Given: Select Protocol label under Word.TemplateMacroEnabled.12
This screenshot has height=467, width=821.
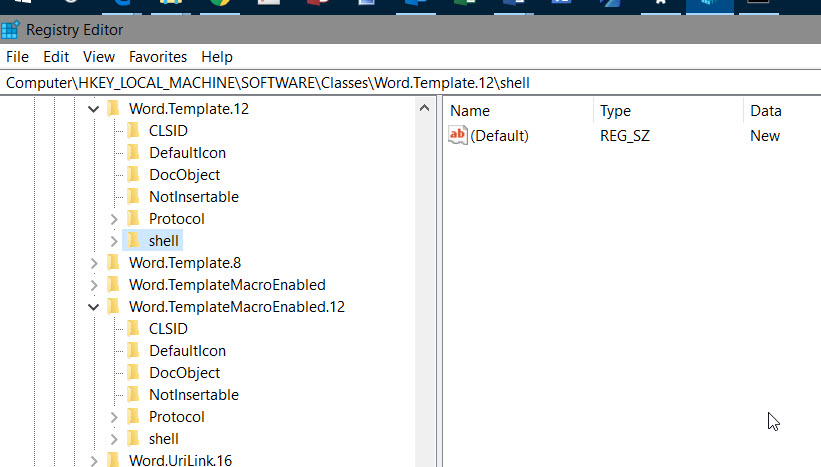Looking at the screenshot, I should pyautogui.click(x=176, y=416).
